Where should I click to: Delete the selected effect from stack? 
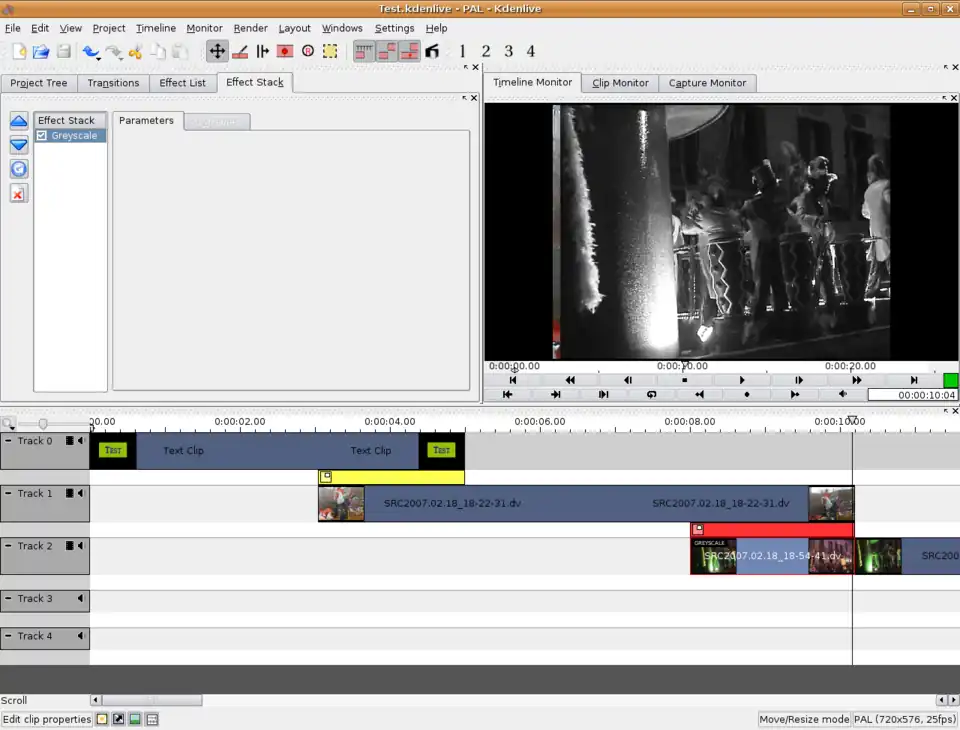pyautogui.click(x=19, y=193)
